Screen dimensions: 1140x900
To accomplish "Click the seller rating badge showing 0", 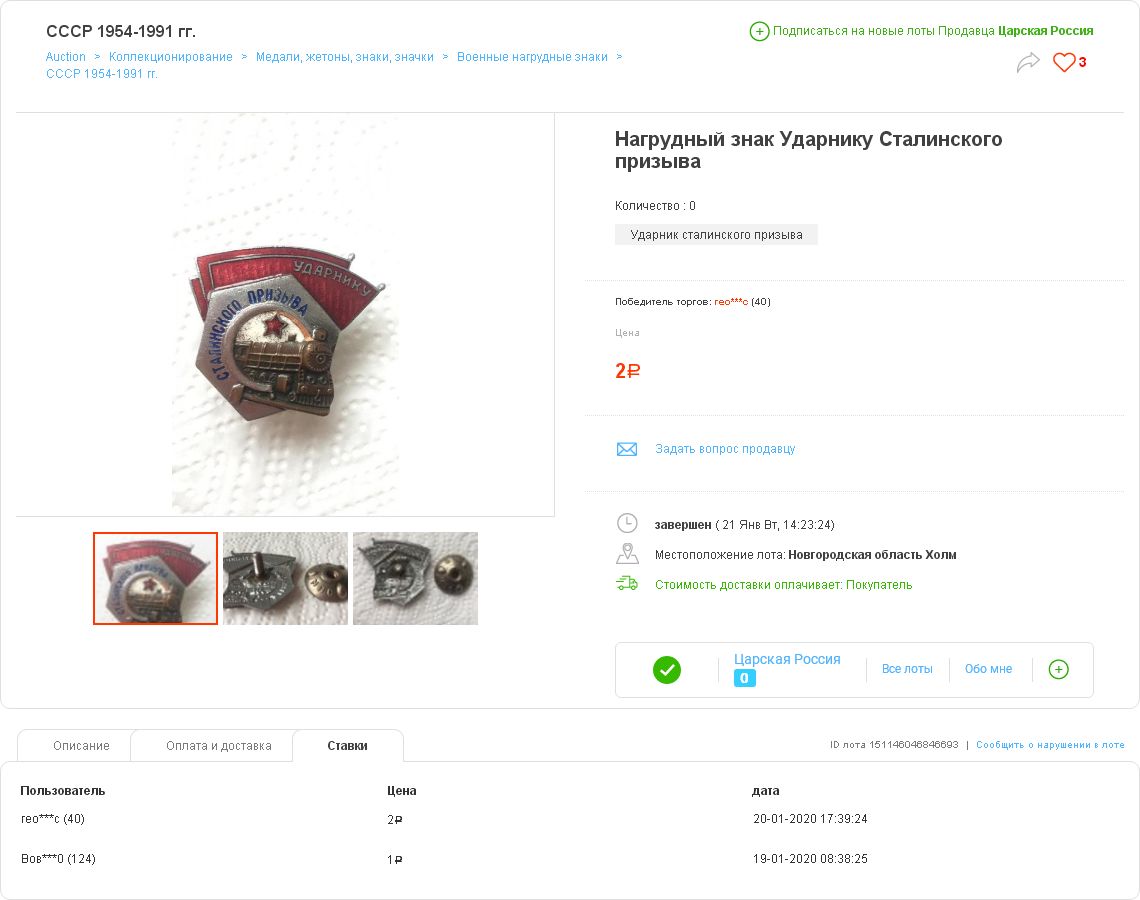I will [x=744, y=678].
